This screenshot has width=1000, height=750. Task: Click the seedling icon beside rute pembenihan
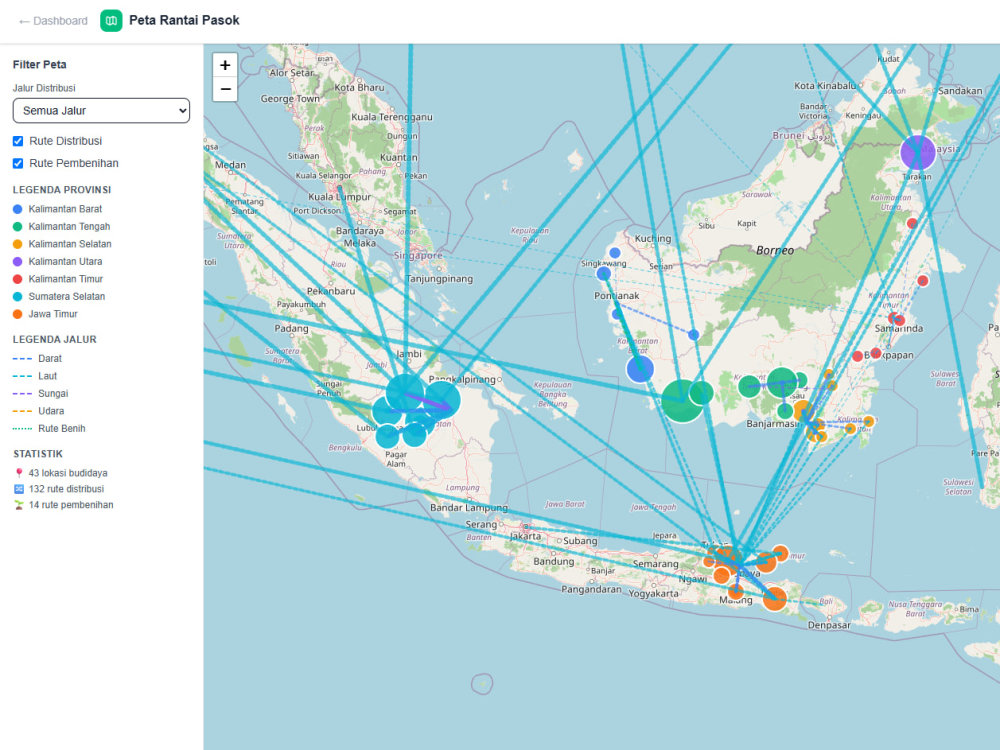(18, 505)
